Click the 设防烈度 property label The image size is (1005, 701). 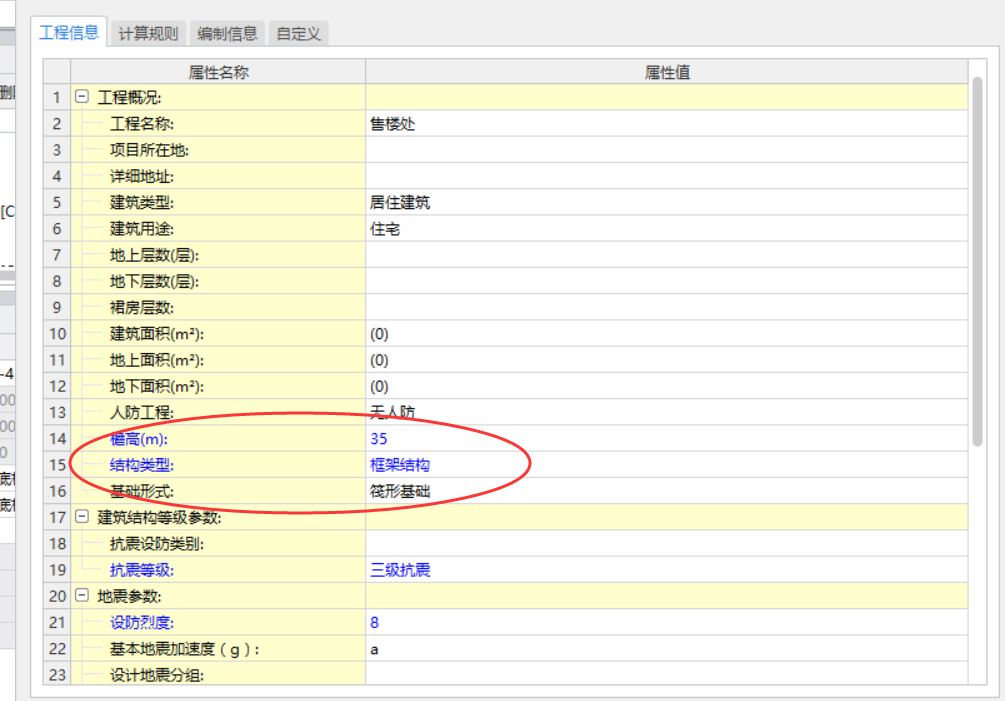click(x=142, y=623)
